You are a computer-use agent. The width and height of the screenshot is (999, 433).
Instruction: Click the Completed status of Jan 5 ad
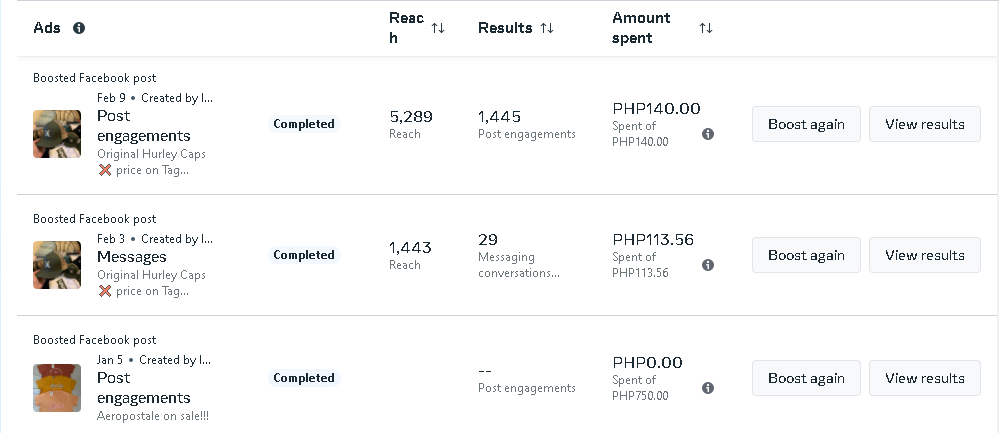pyautogui.click(x=304, y=378)
